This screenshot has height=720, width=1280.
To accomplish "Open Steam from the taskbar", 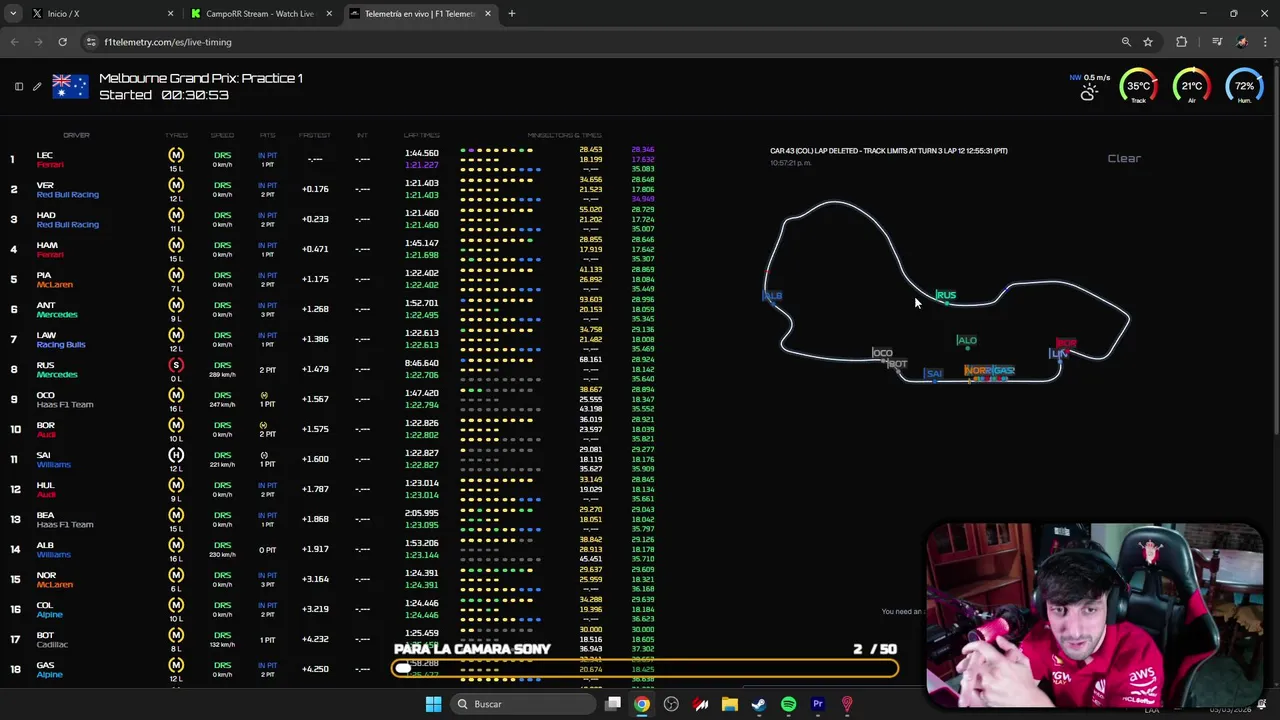I will pyautogui.click(x=759, y=704).
